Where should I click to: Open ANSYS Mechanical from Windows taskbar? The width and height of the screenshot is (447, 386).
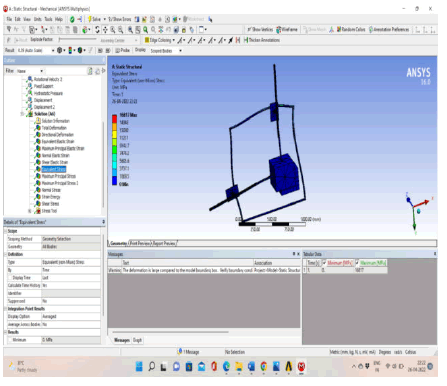301,367
